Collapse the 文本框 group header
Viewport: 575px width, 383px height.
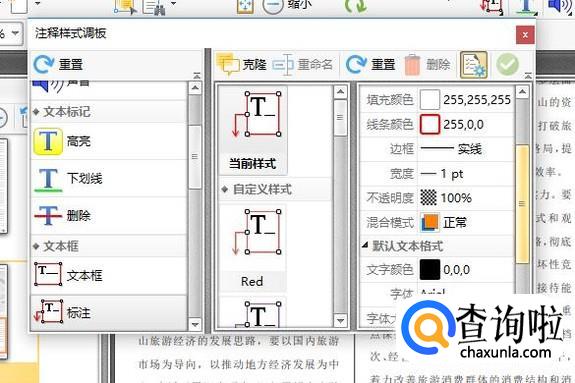(36, 246)
